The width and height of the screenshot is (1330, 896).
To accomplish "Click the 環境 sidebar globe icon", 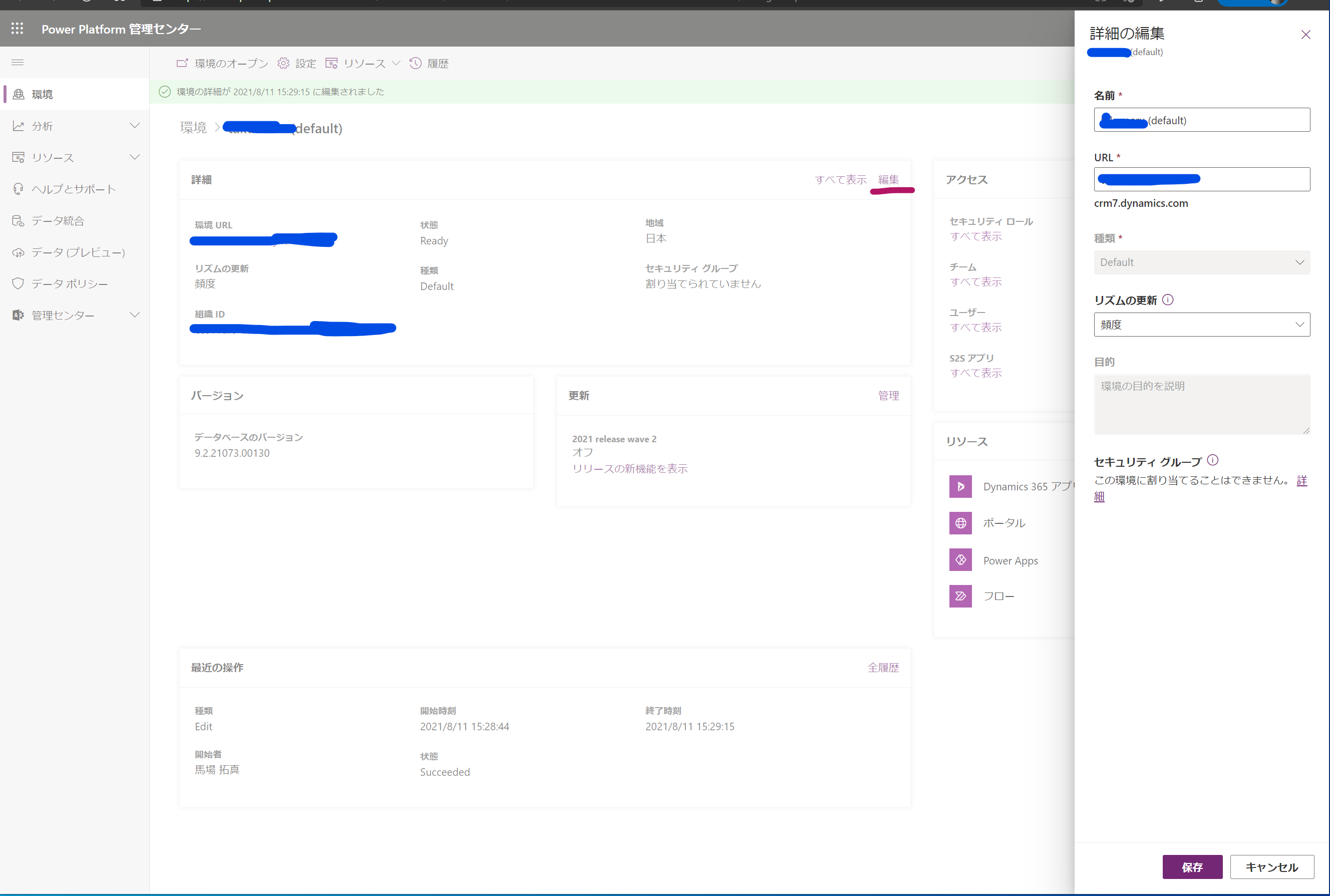I will (19, 94).
